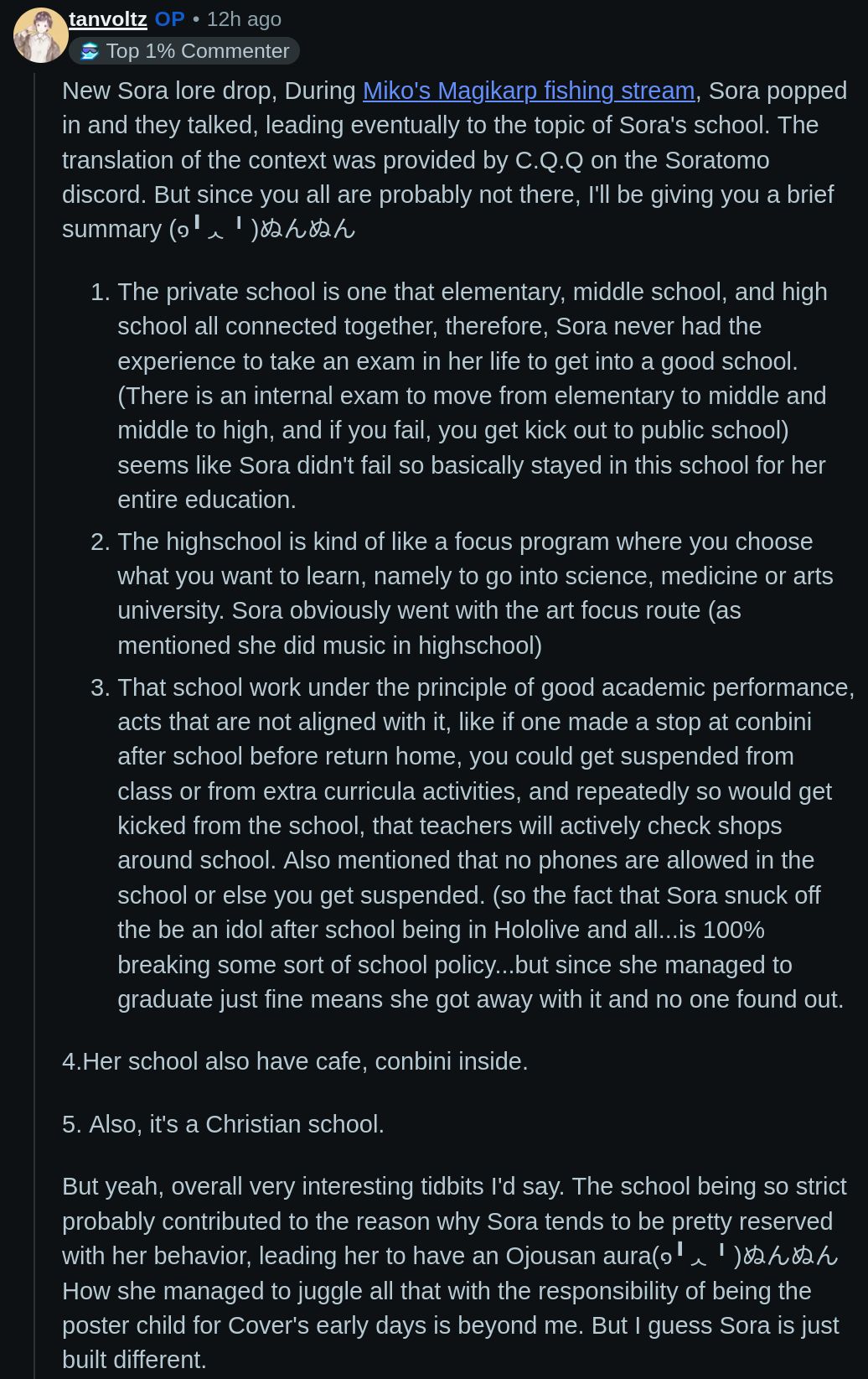Open the tanvoltz username profile link

(x=108, y=19)
